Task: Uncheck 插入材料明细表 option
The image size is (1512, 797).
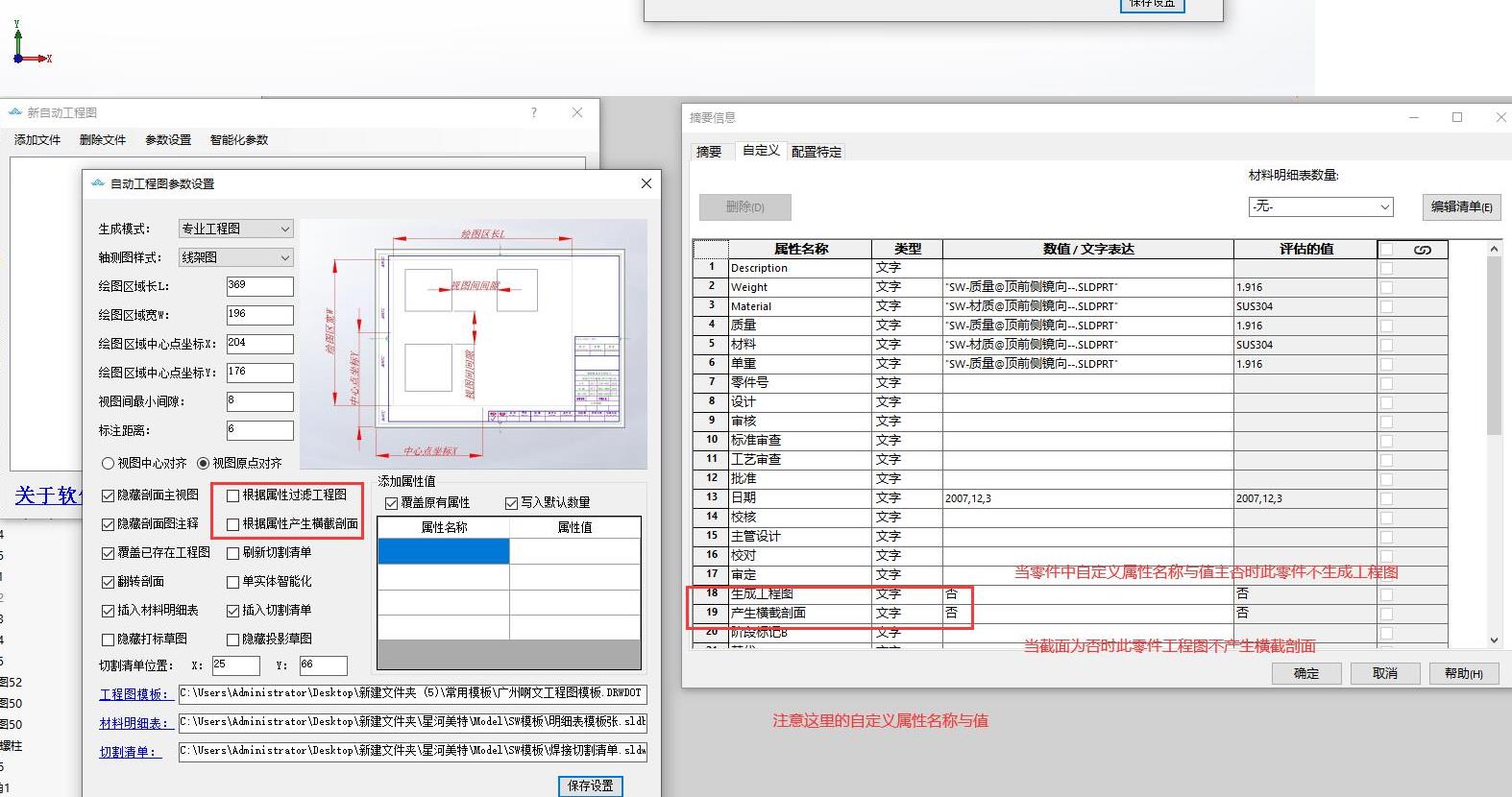Action: [x=109, y=611]
